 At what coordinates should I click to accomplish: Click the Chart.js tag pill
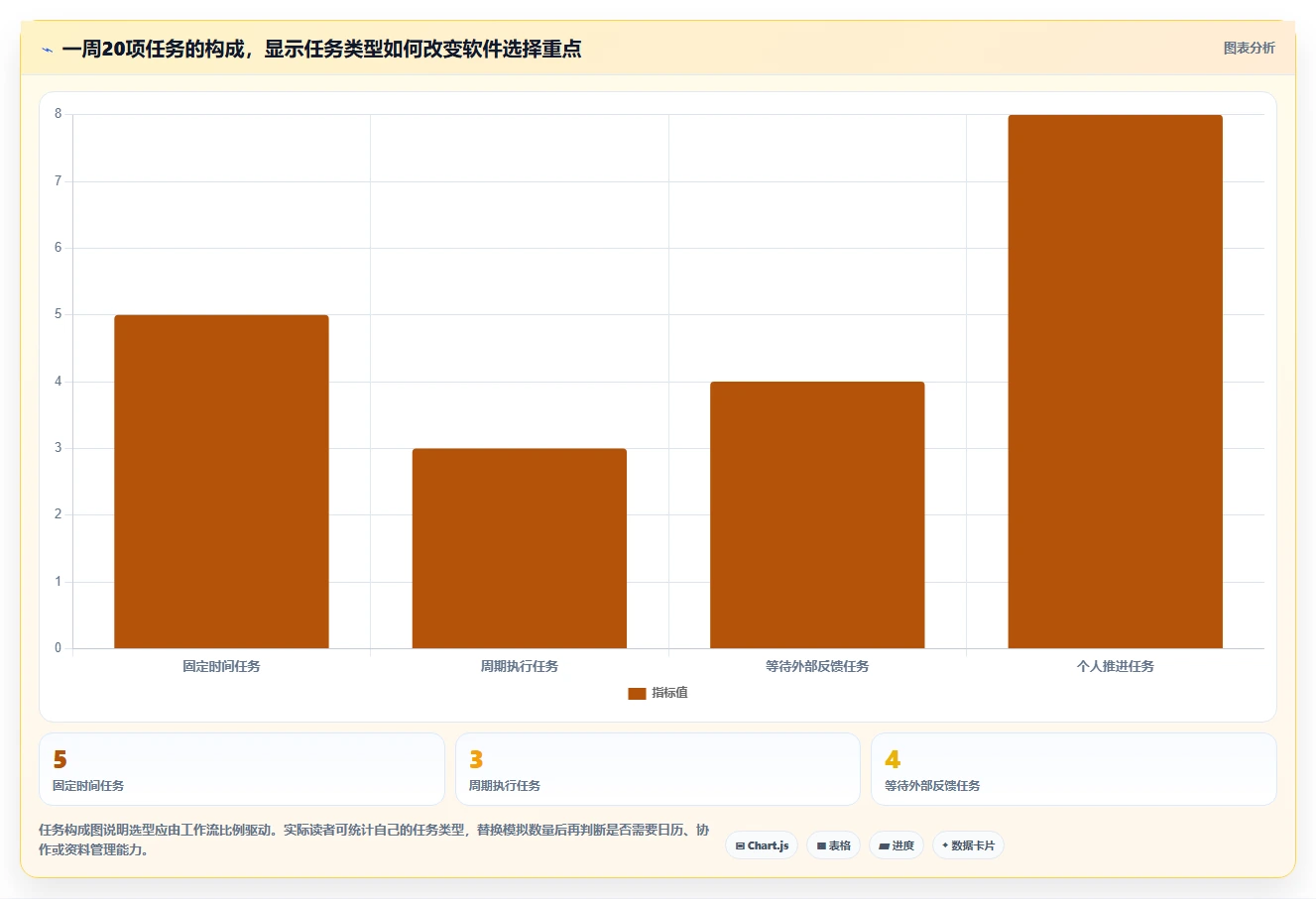click(x=762, y=845)
